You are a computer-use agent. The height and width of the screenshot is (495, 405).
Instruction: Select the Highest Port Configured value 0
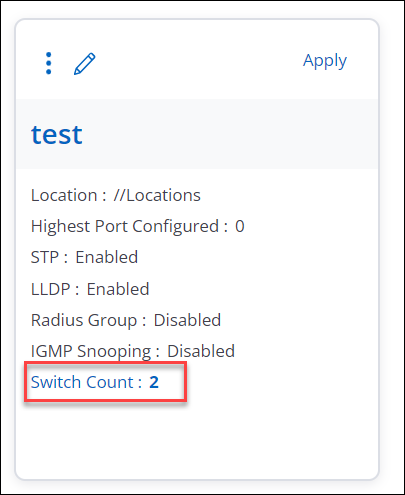(240, 226)
